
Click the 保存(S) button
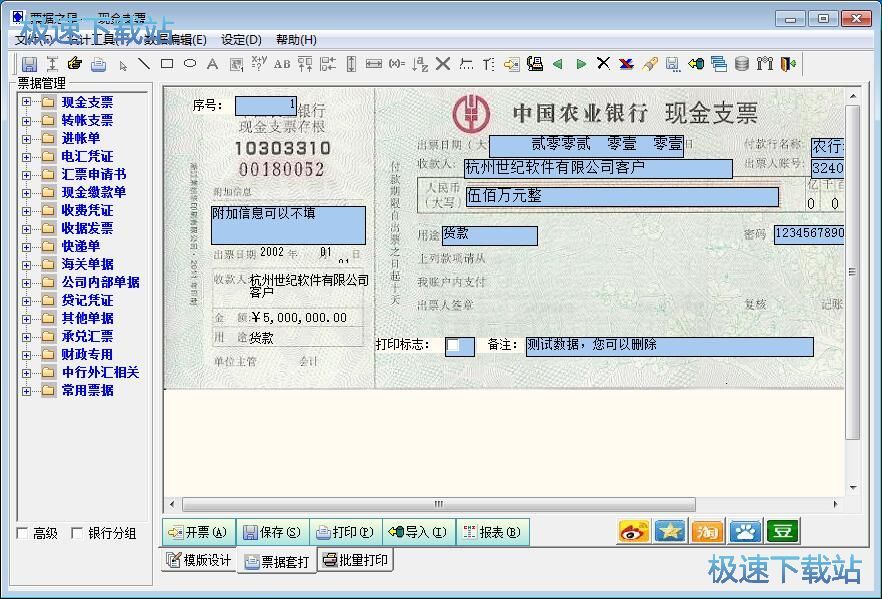(x=272, y=532)
